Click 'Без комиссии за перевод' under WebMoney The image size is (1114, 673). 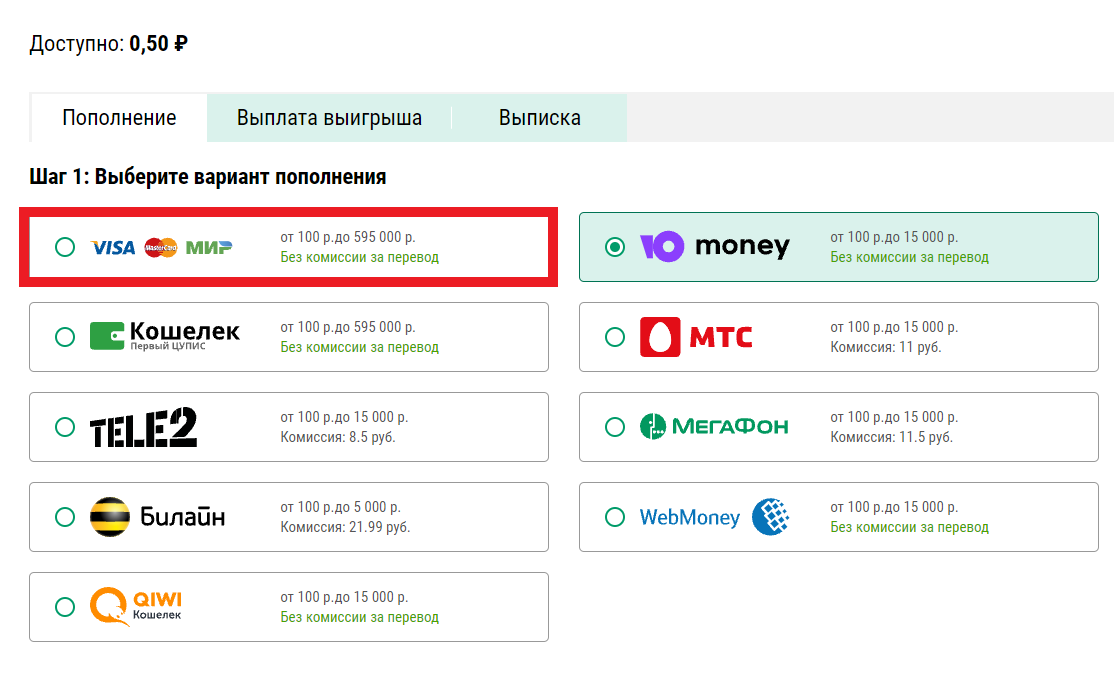click(x=909, y=527)
